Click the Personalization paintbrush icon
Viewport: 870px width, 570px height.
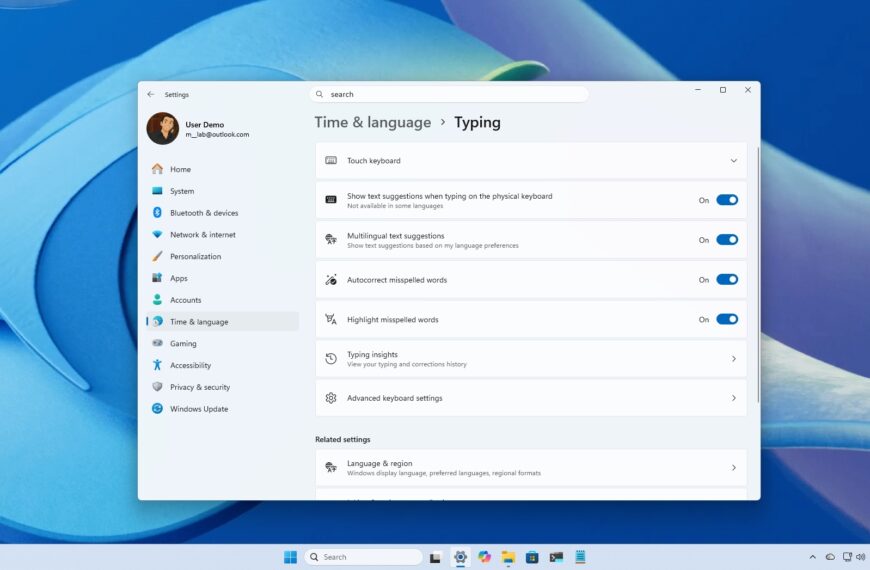pyautogui.click(x=158, y=256)
